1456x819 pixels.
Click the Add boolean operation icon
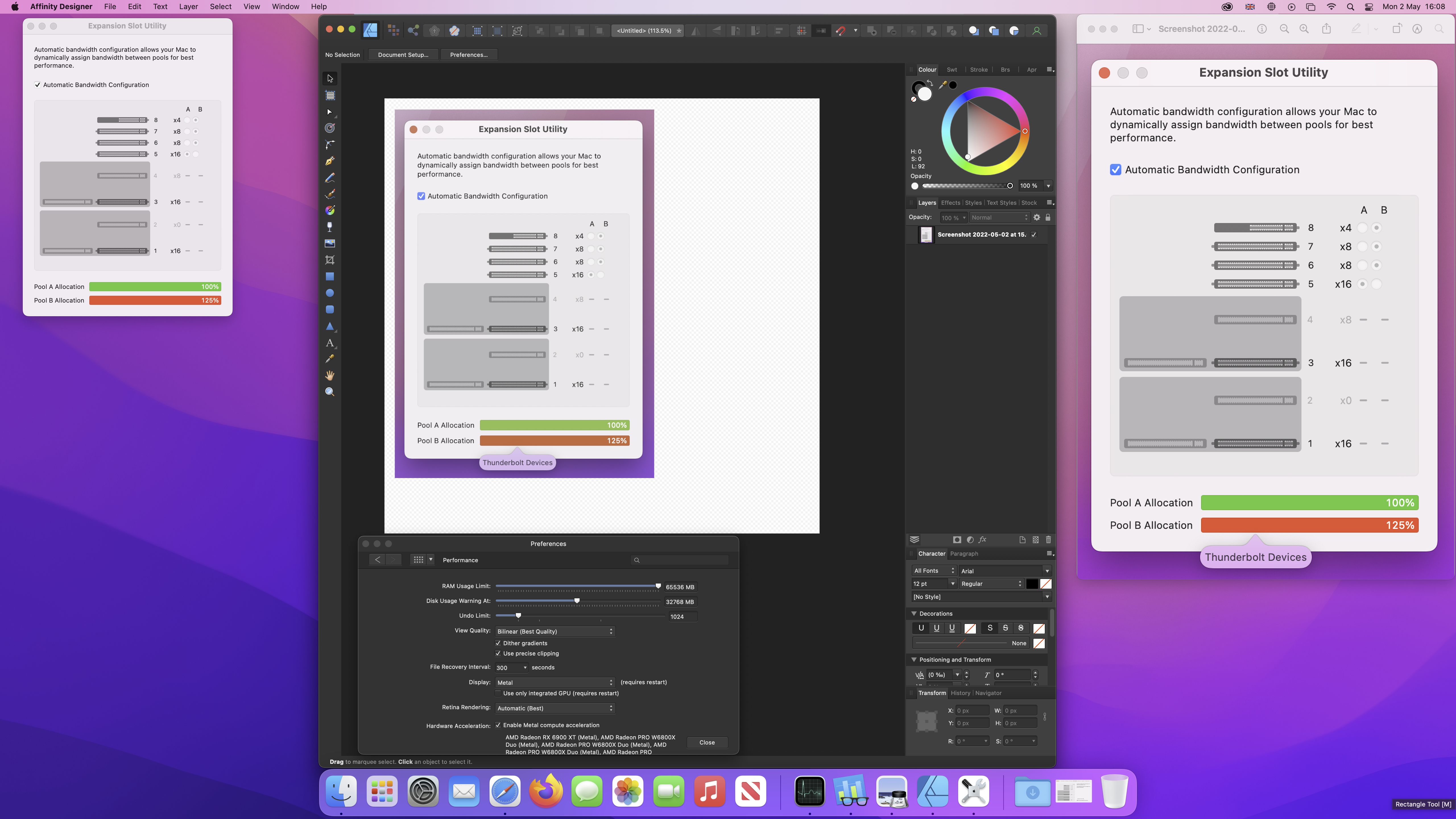(x=872, y=30)
